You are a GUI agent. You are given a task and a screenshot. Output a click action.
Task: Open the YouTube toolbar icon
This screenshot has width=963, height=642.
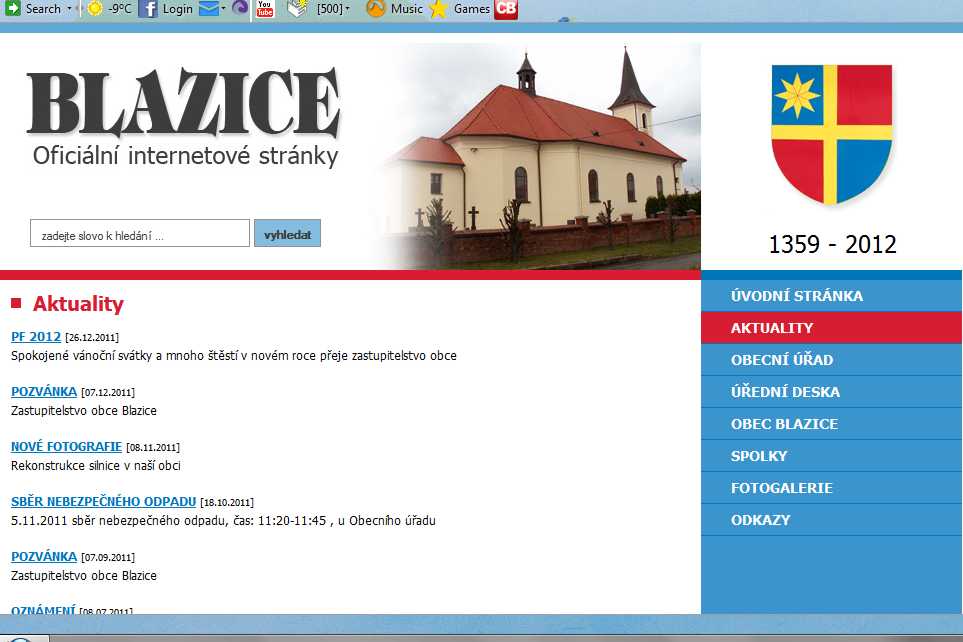pos(265,8)
